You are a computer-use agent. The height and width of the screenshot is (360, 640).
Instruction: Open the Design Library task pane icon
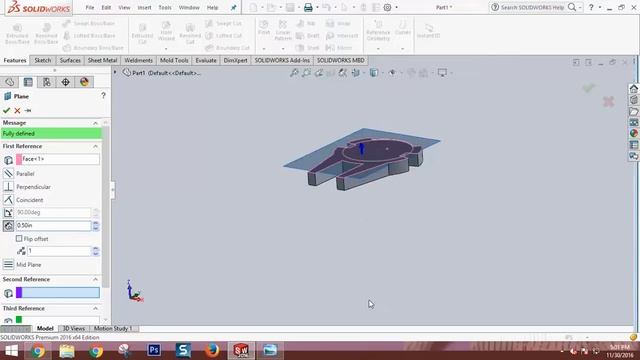tap(633, 100)
